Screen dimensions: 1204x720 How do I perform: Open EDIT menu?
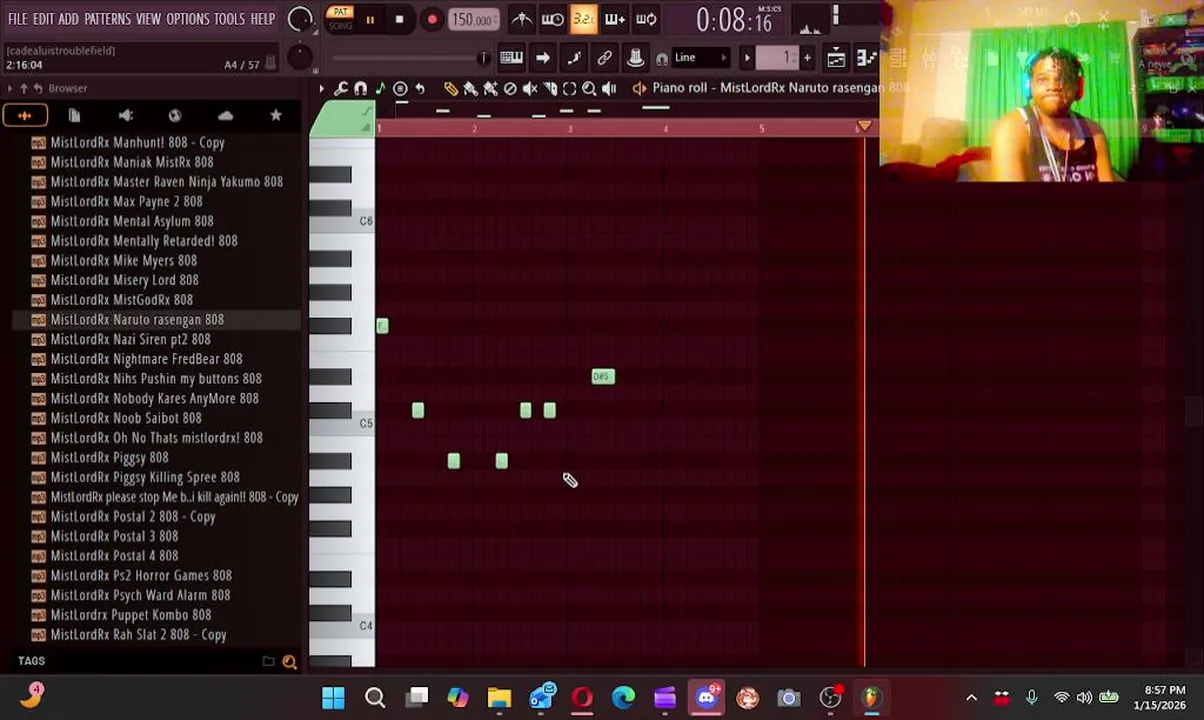tap(43, 19)
